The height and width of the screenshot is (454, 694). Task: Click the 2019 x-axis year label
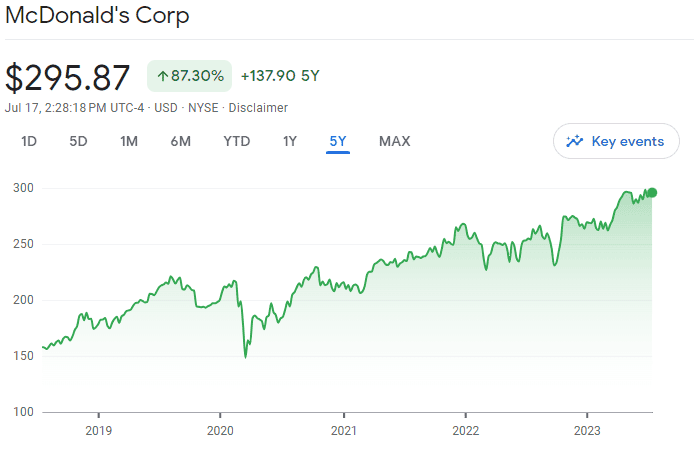tap(98, 431)
